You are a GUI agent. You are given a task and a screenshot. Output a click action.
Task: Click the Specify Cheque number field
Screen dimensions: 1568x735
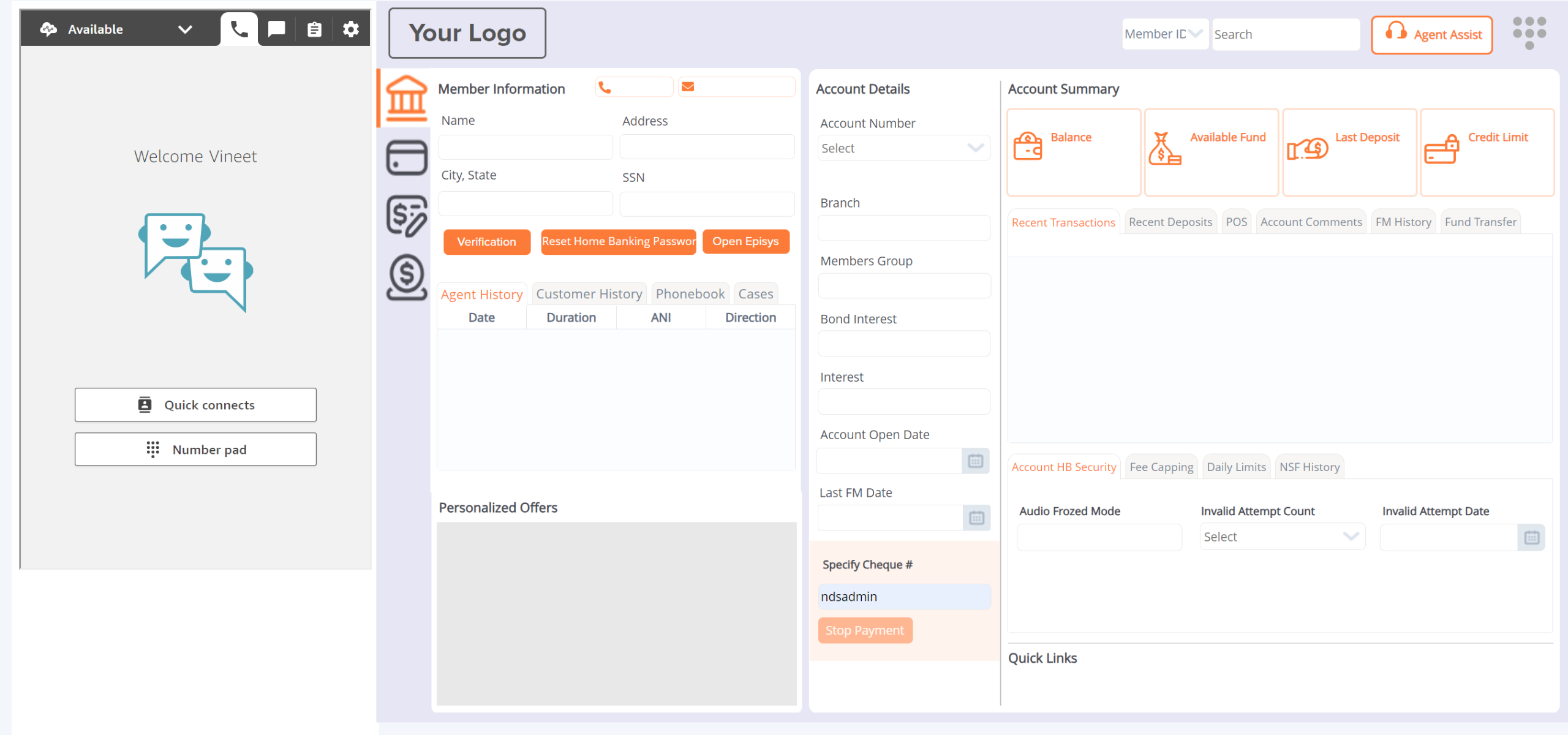904,597
